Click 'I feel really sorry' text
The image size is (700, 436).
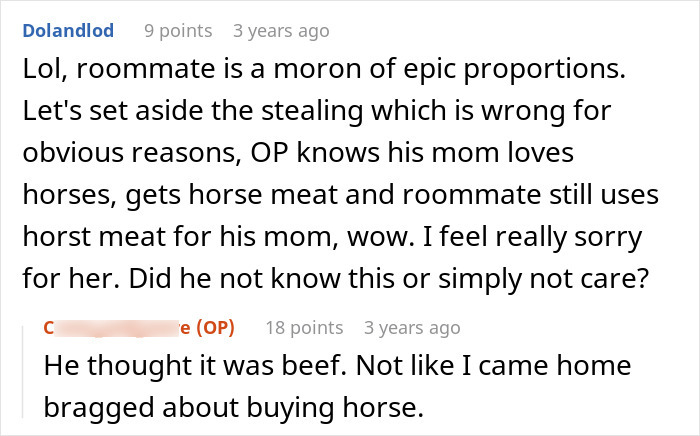click(548, 236)
